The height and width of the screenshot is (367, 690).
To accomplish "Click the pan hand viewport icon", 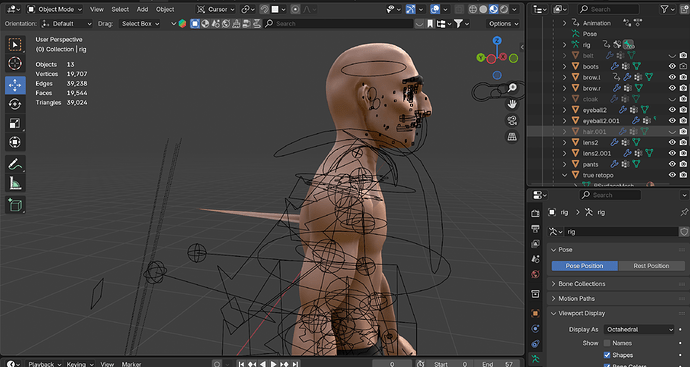I will pyautogui.click(x=512, y=104).
